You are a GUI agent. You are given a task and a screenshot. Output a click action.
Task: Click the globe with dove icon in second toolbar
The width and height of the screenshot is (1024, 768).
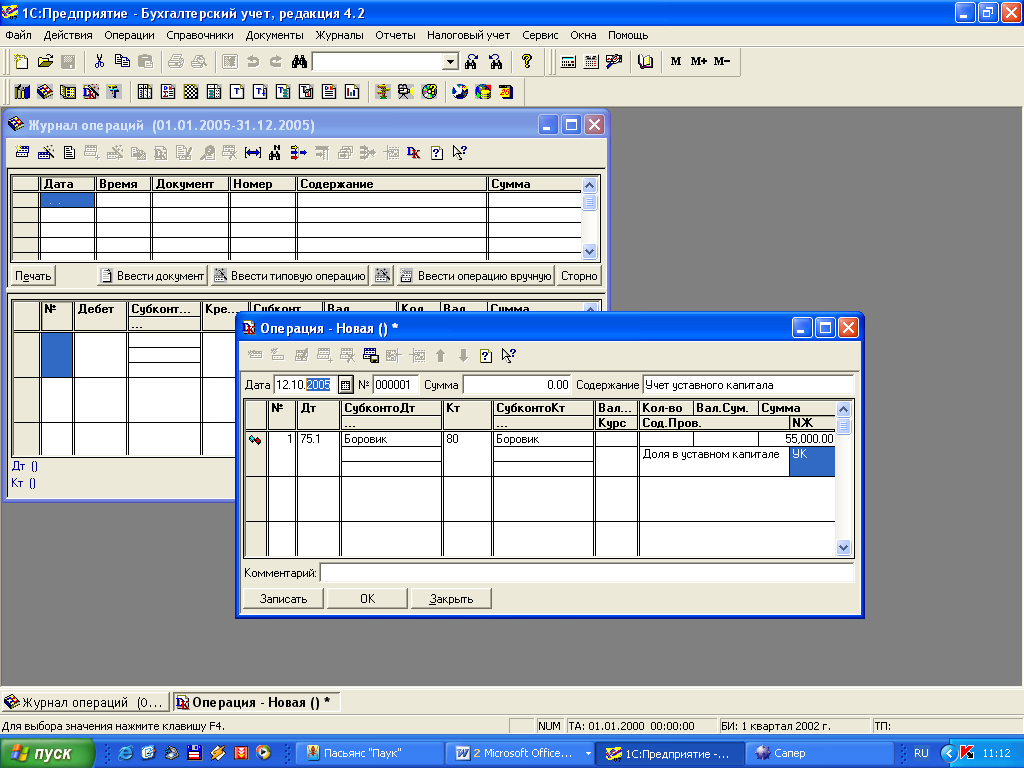click(x=460, y=92)
